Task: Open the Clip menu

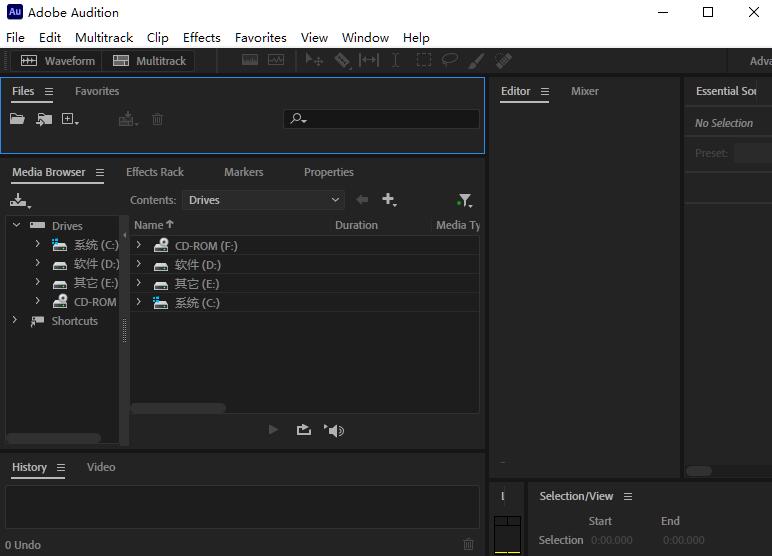Action: tap(158, 38)
